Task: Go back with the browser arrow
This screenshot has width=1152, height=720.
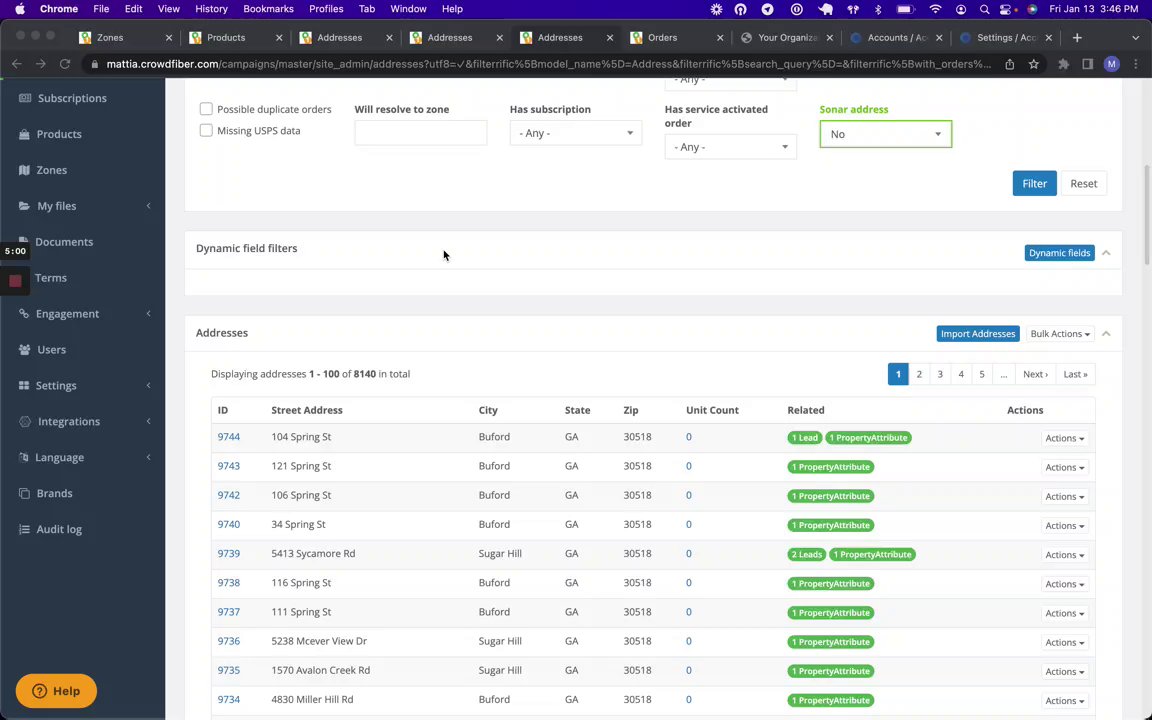Action: [16, 64]
